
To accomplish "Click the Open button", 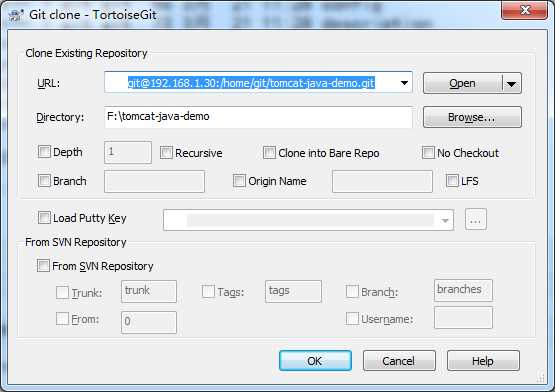I will (462, 84).
